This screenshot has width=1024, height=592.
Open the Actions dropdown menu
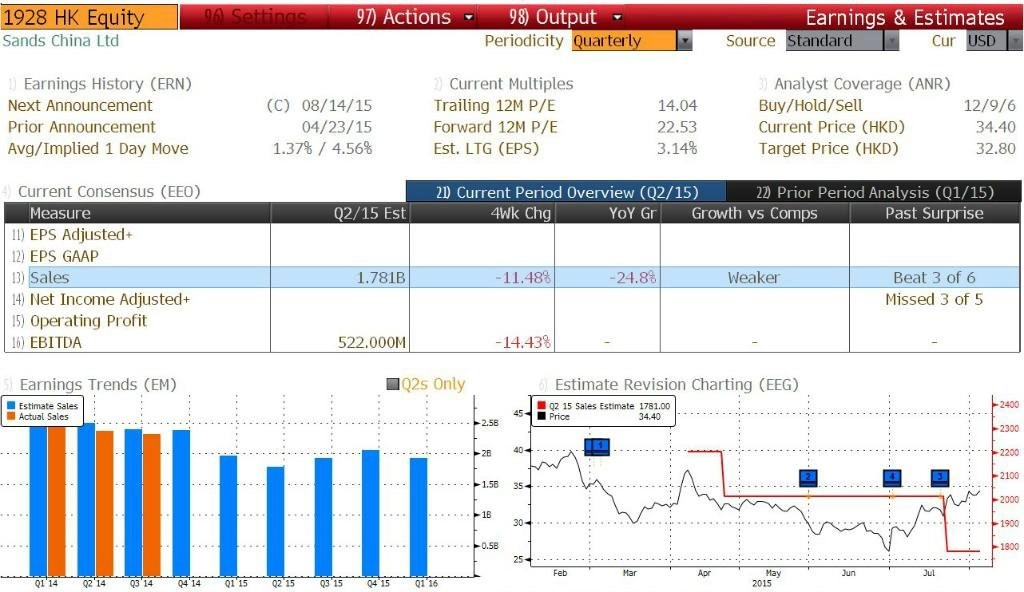click(x=415, y=17)
